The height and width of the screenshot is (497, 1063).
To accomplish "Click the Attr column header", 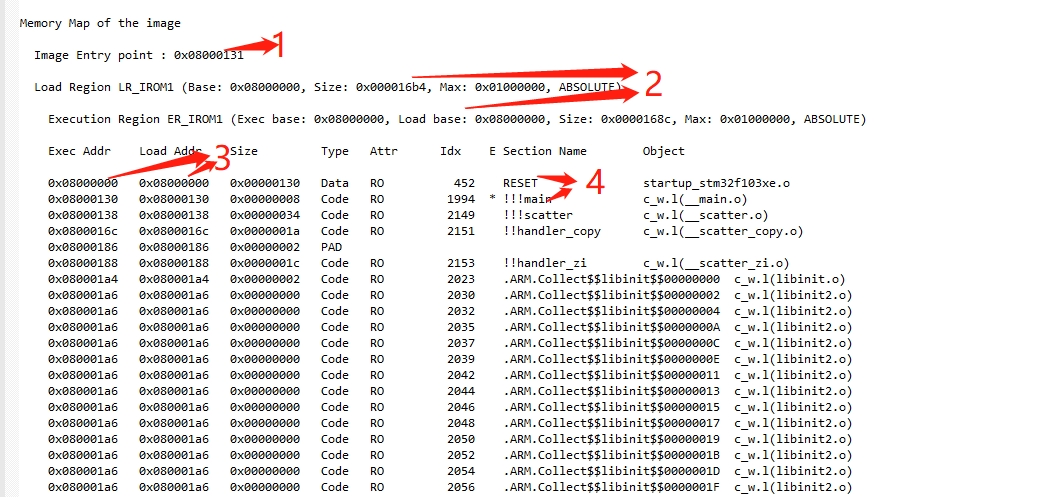I will click(383, 151).
